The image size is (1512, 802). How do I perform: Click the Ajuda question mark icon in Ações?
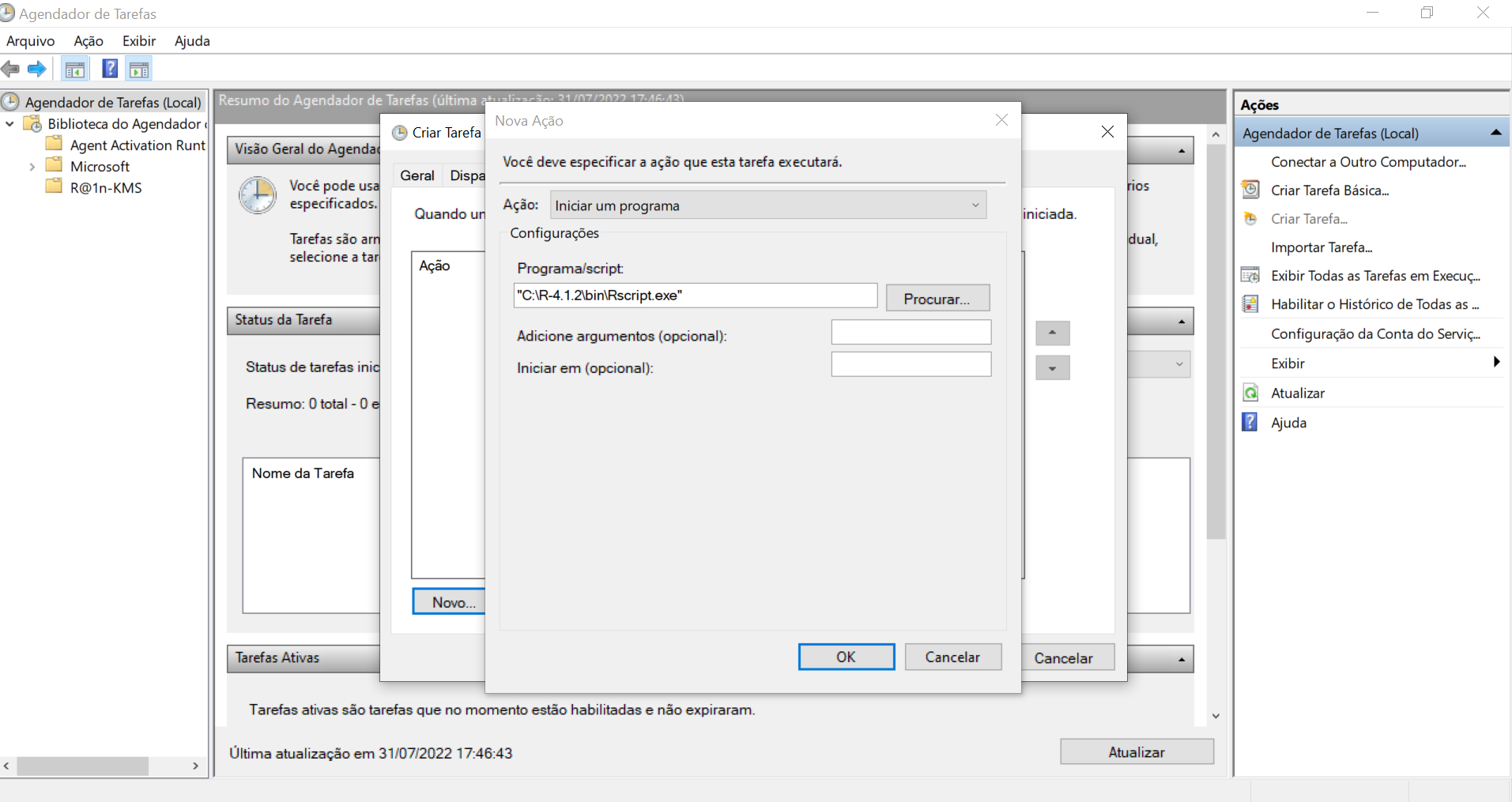click(1250, 422)
